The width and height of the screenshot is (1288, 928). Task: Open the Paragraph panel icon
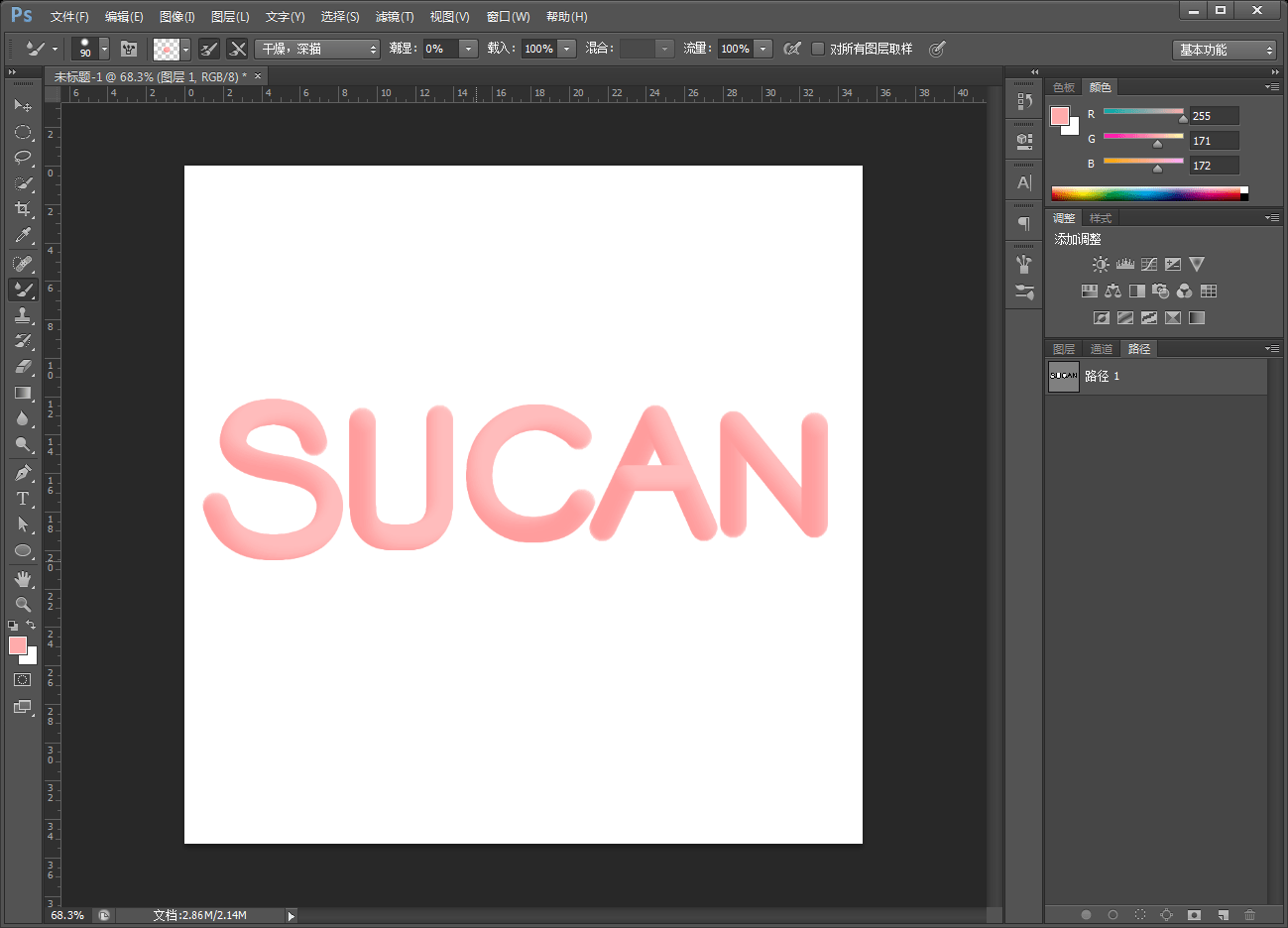tap(1024, 223)
